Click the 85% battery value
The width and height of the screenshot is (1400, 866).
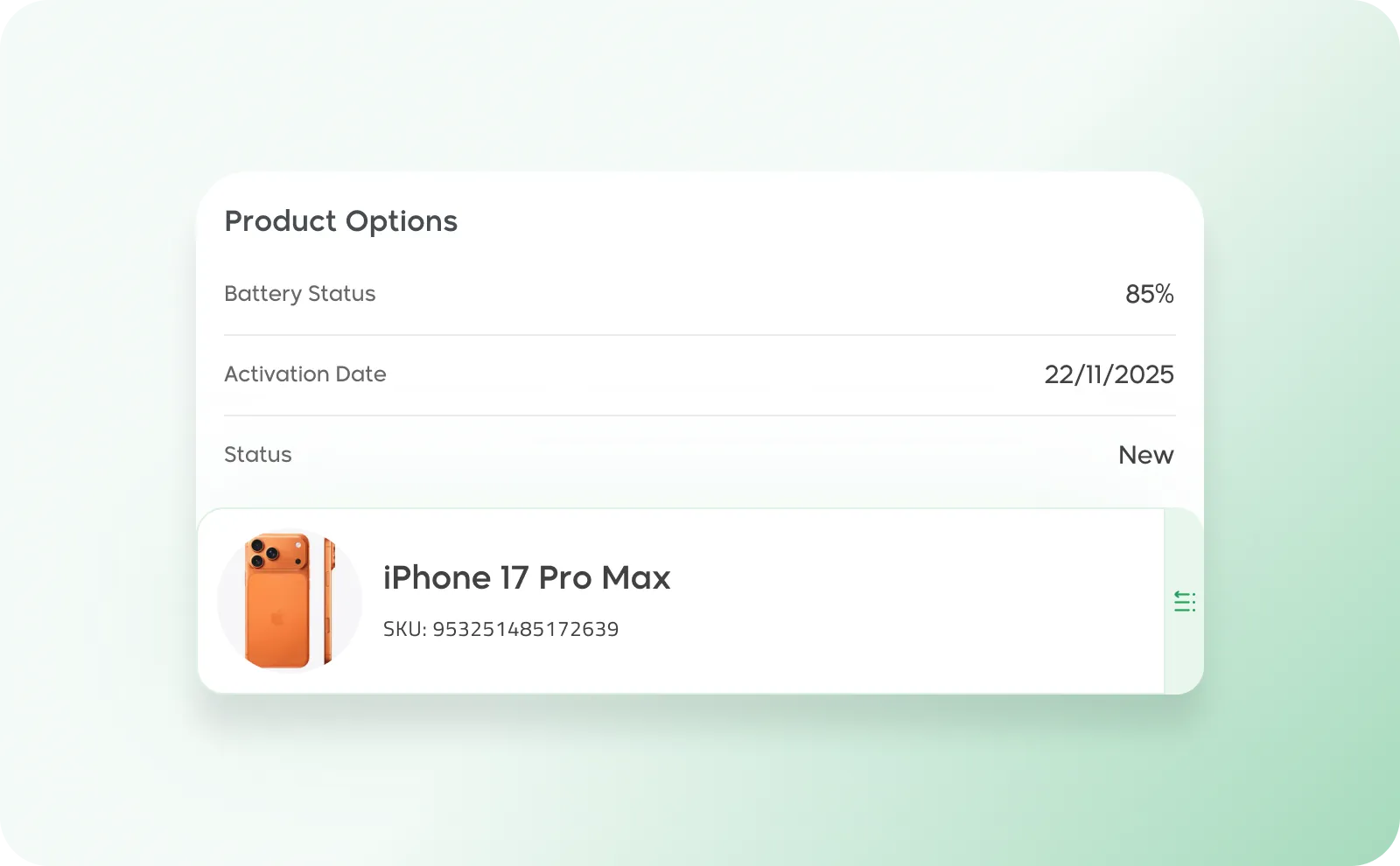point(1149,294)
